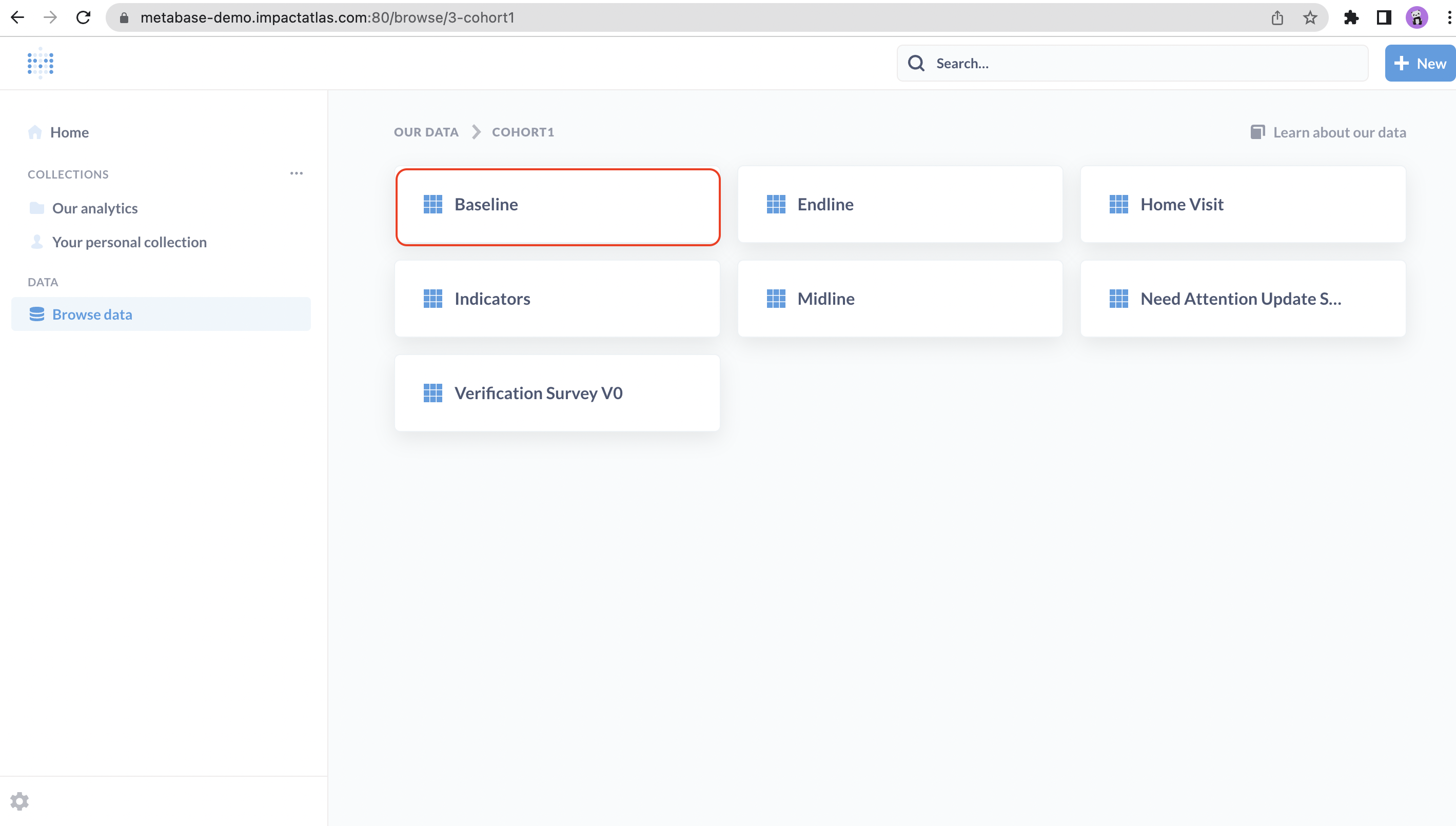Click the Learn about our data book icon
The height and width of the screenshot is (826, 1456).
point(1257,132)
